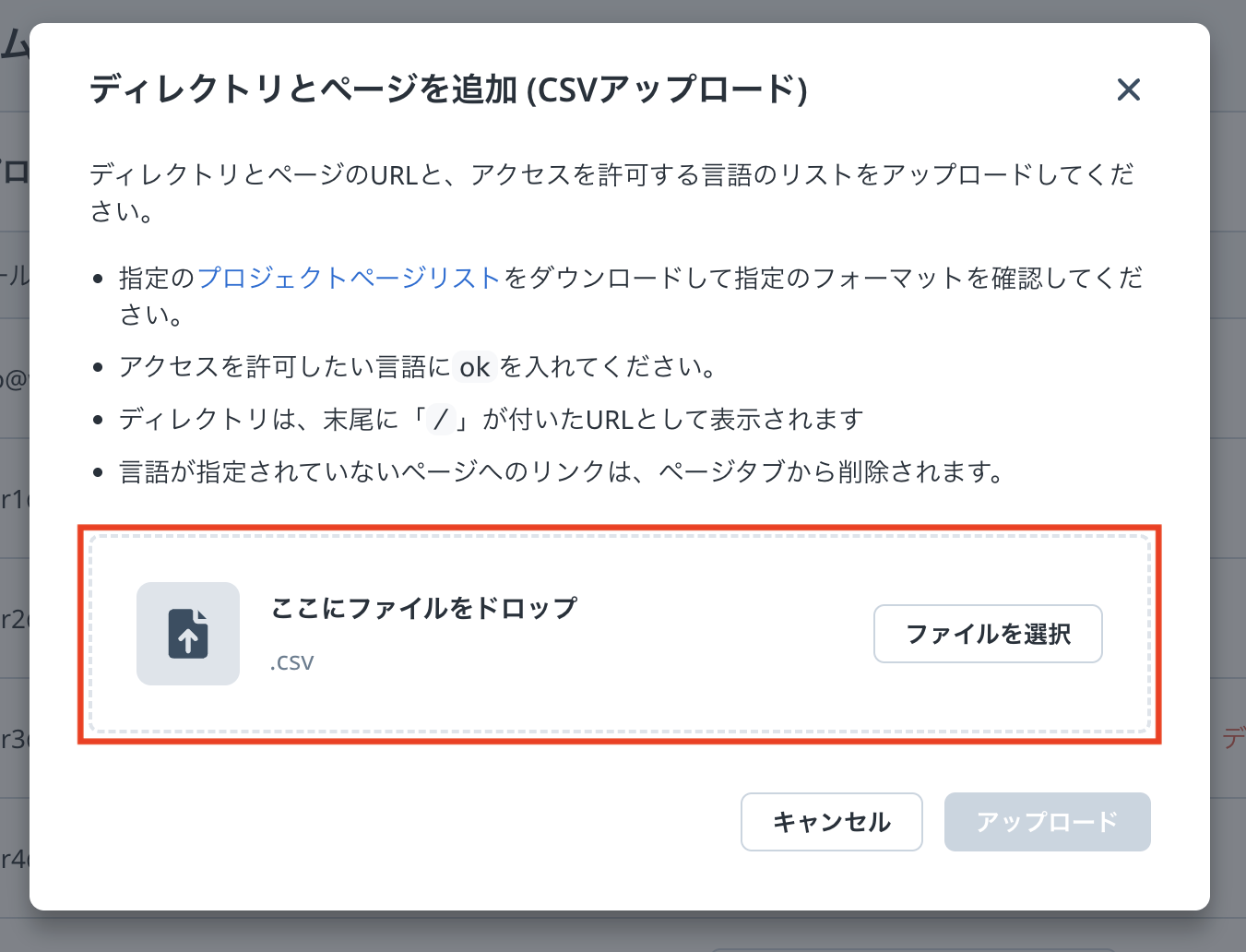Click the file upload document icon
Screen dimensions: 1246x952
pyautogui.click(x=188, y=634)
